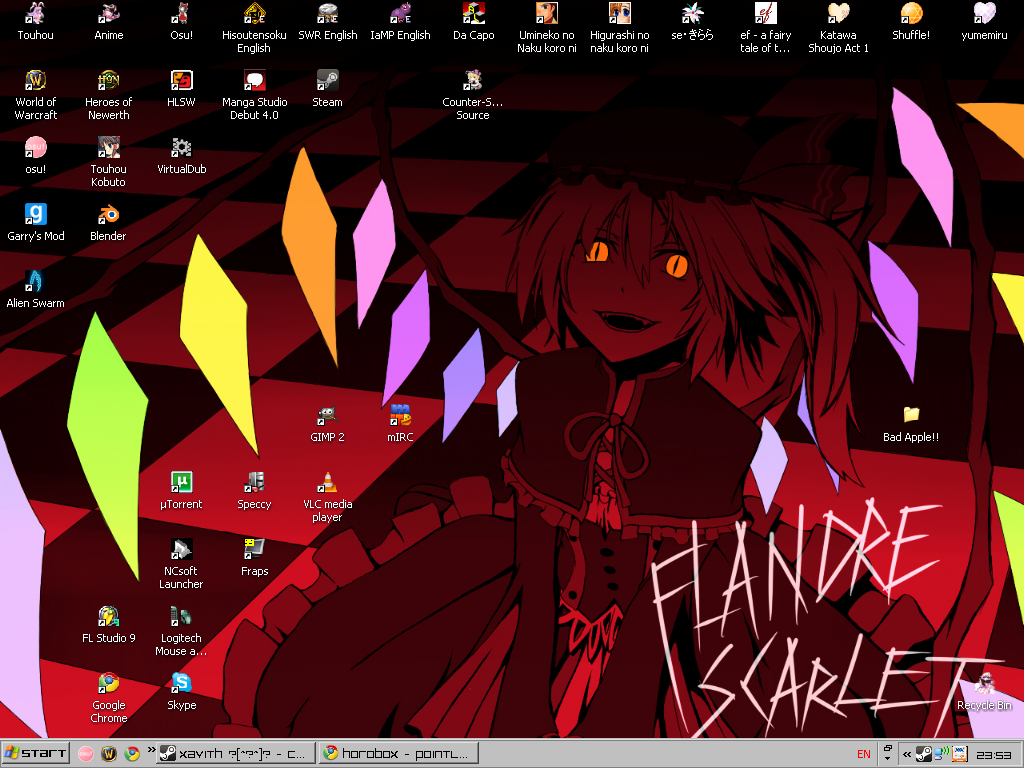The image size is (1024, 768).
Task: Select the Fraps desktop icon
Action: 254,550
